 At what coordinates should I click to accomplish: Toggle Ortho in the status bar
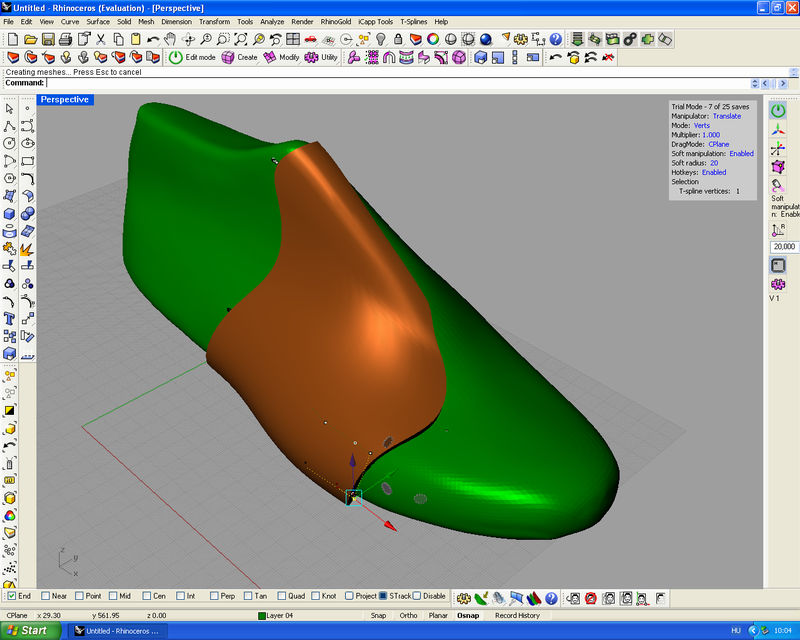[408, 615]
